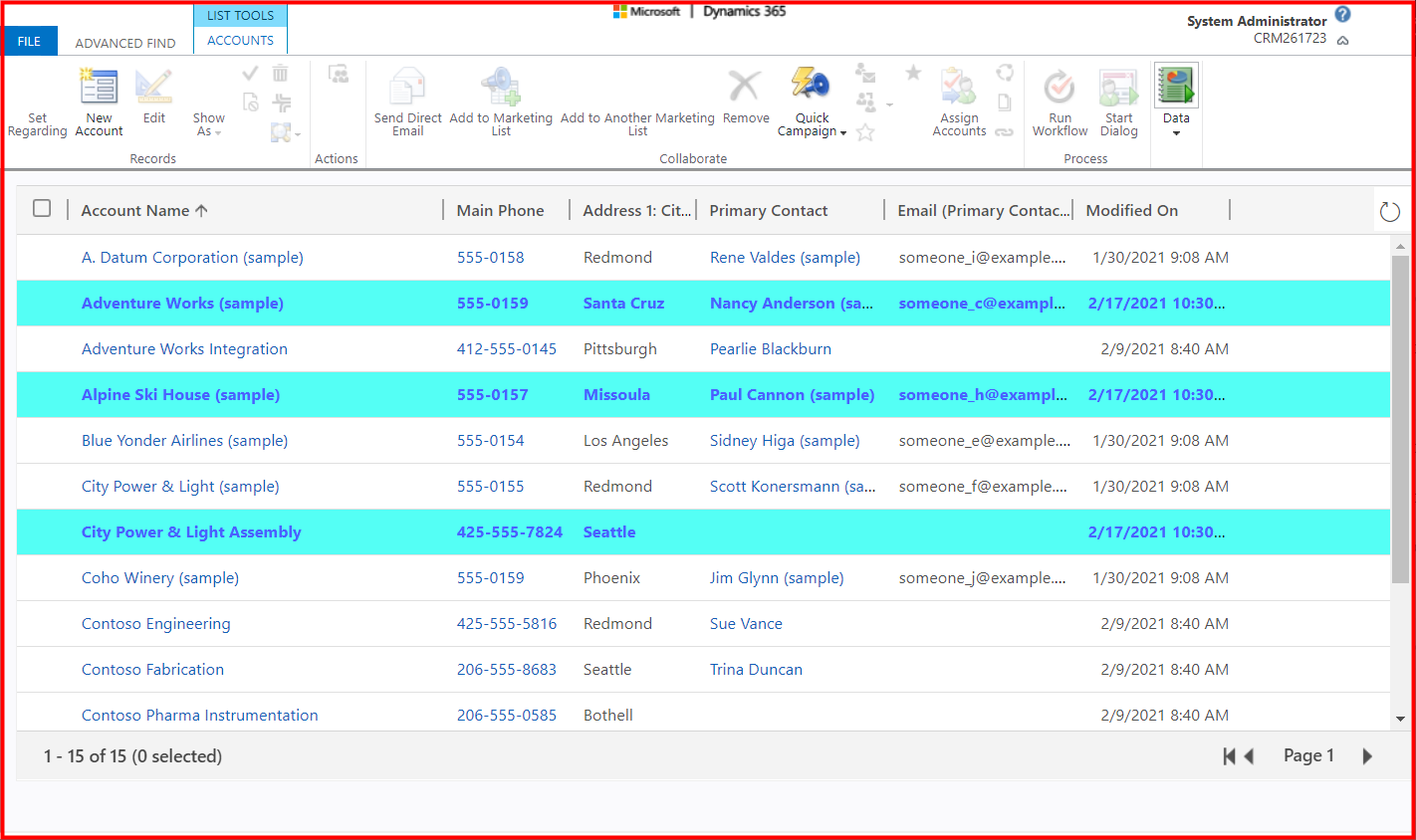Screen dimensions: 1416x840
Task: Click the Run Workflow icon
Action: pos(1060,88)
